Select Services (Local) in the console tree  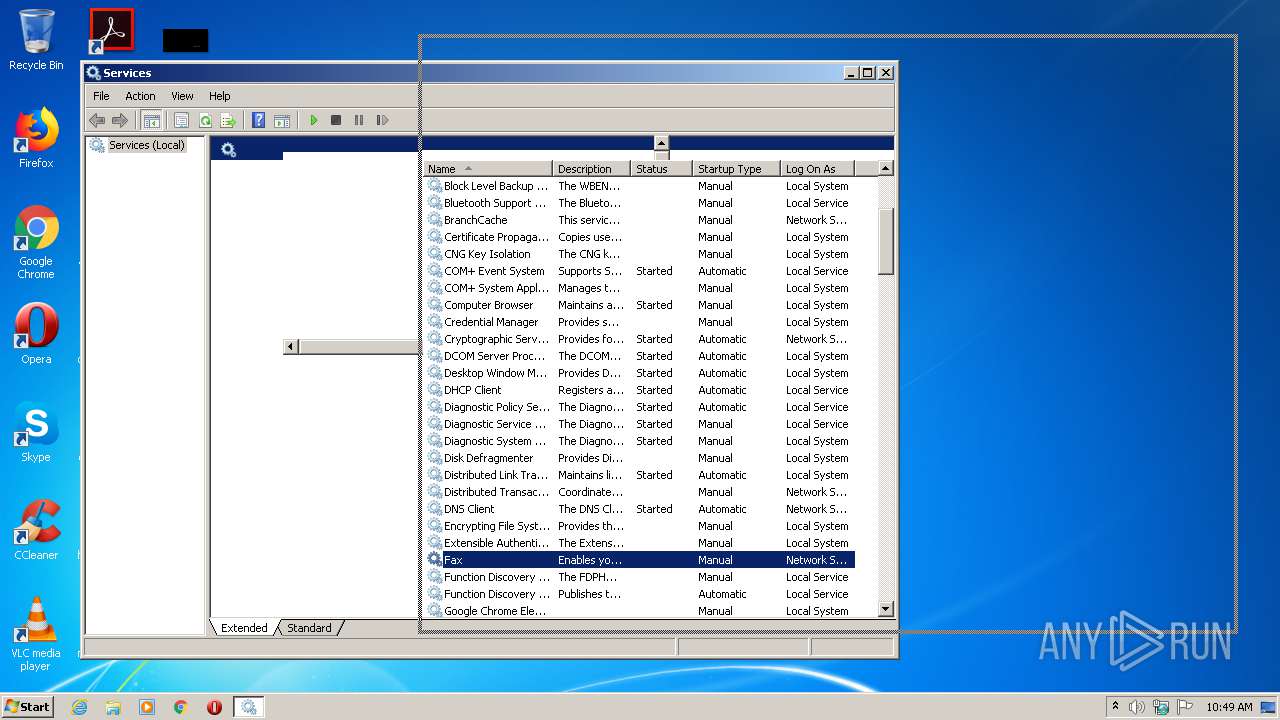tap(146, 145)
